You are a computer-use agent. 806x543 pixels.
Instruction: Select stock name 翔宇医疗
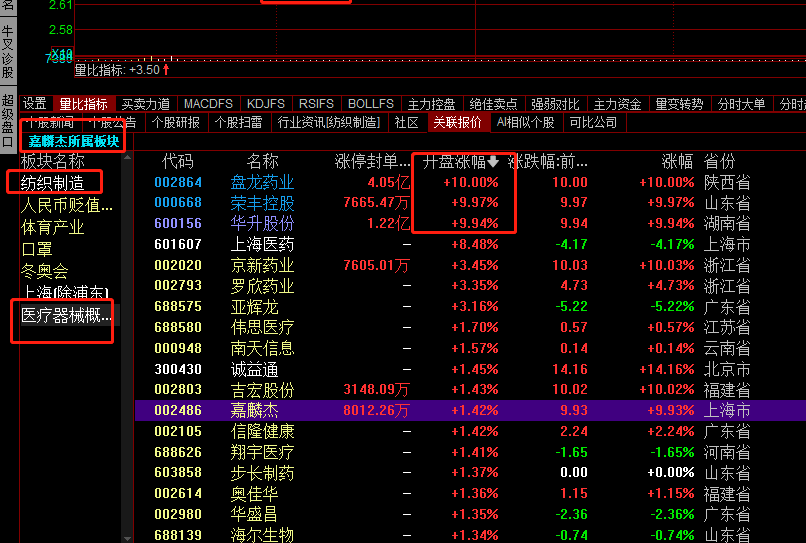(262, 452)
